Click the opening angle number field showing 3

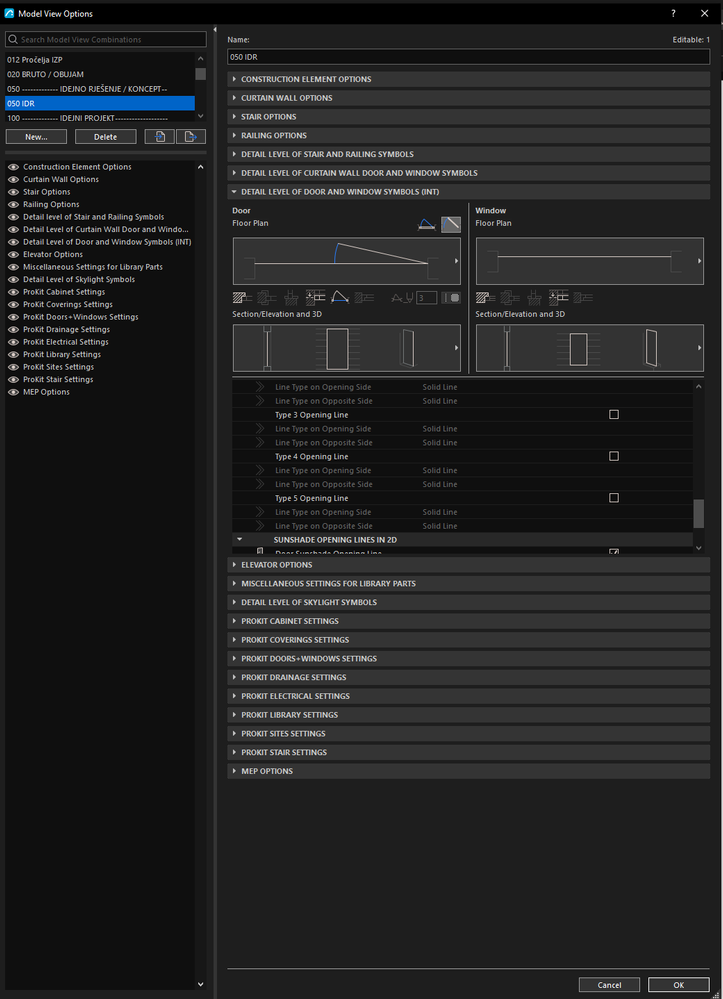point(427,298)
